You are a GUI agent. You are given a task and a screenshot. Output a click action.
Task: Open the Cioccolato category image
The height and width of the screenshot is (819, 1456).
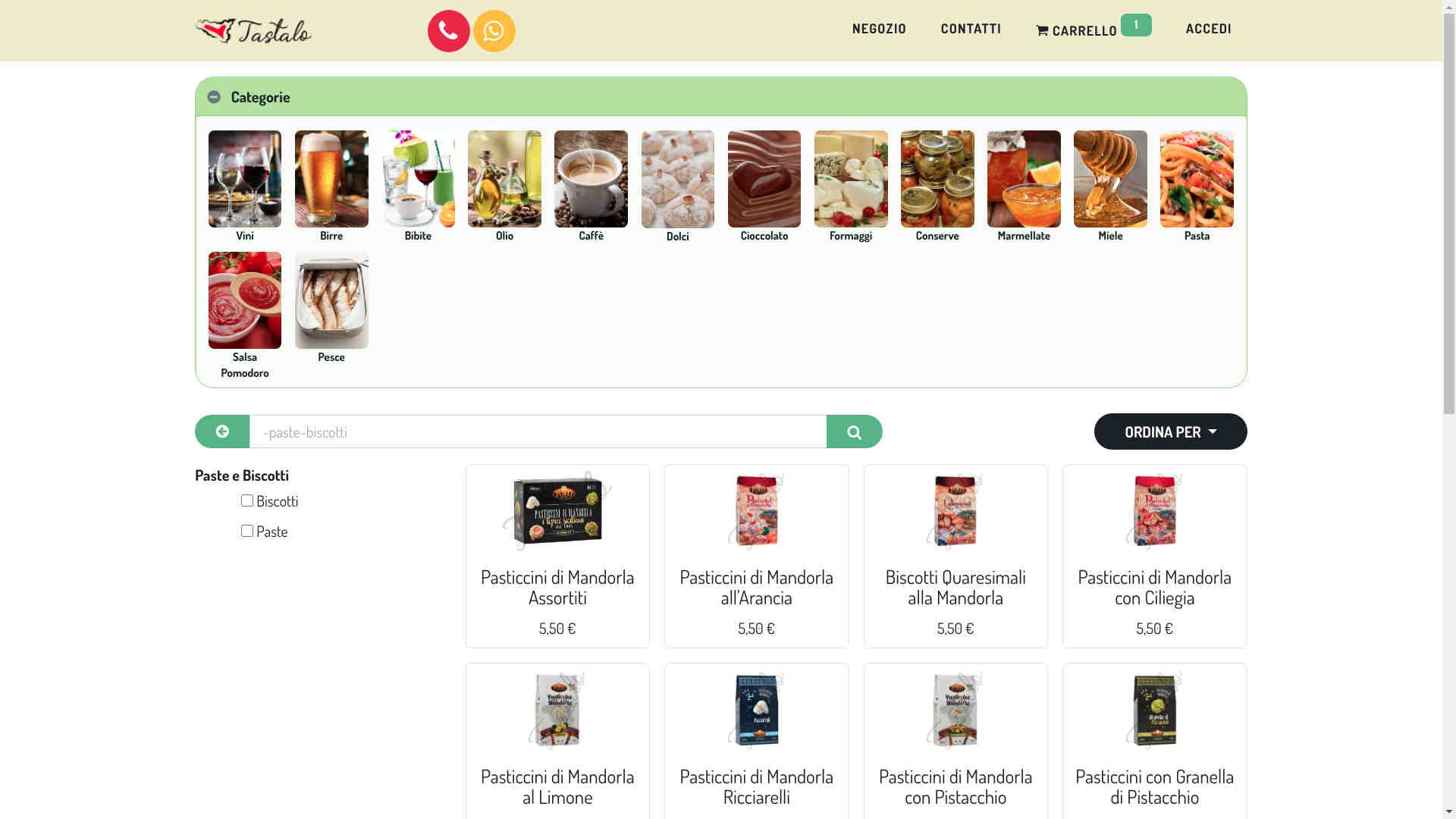[x=764, y=179]
